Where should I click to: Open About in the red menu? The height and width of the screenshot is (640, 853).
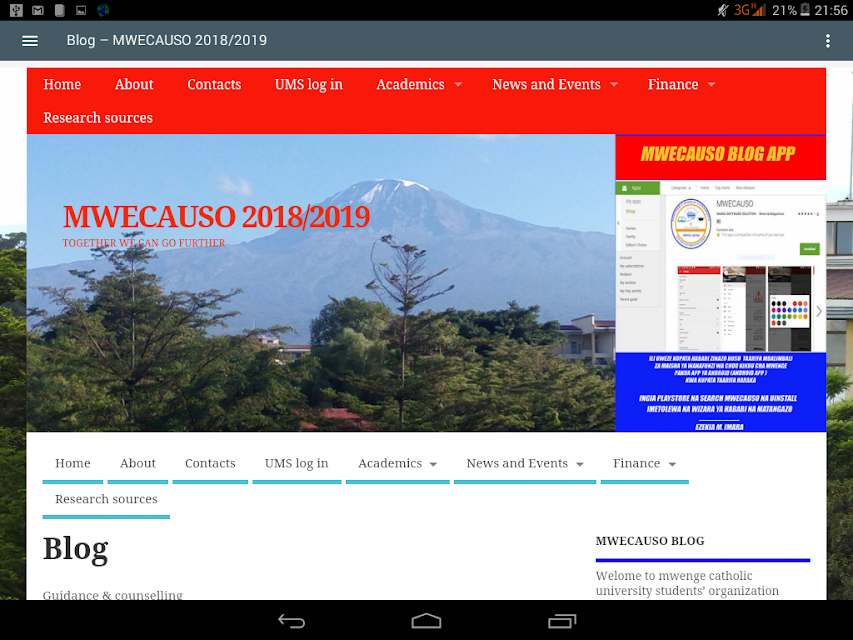click(x=134, y=84)
